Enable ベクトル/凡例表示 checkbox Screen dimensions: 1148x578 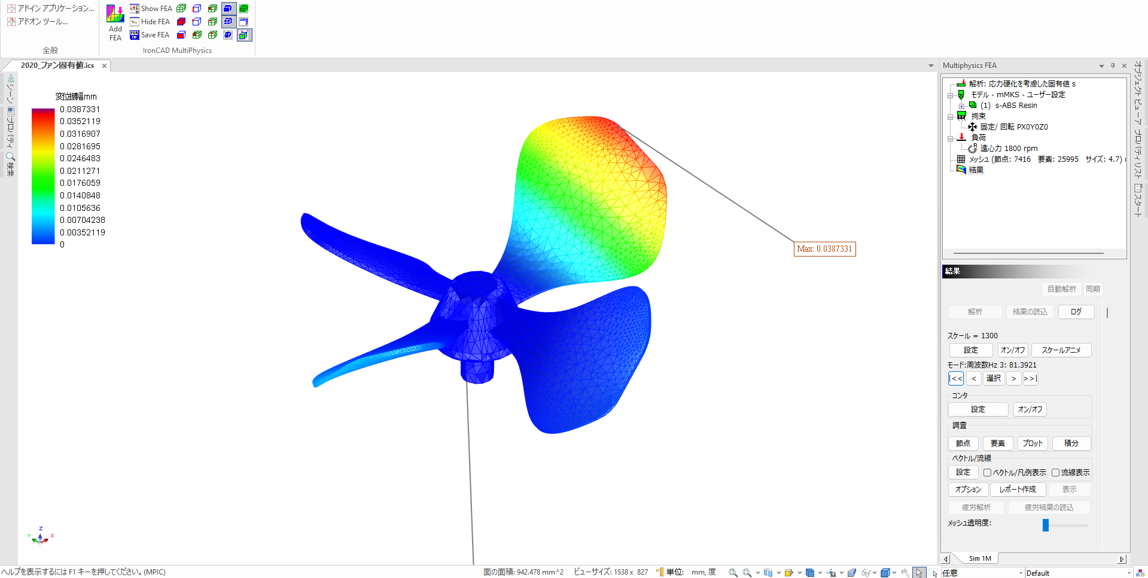pyautogui.click(x=988, y=473)
